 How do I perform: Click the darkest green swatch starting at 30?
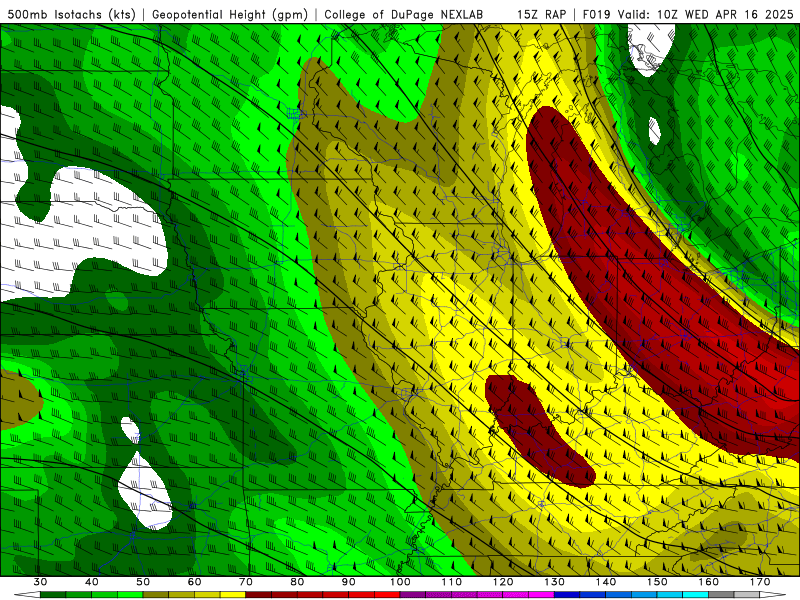point(53,595)
